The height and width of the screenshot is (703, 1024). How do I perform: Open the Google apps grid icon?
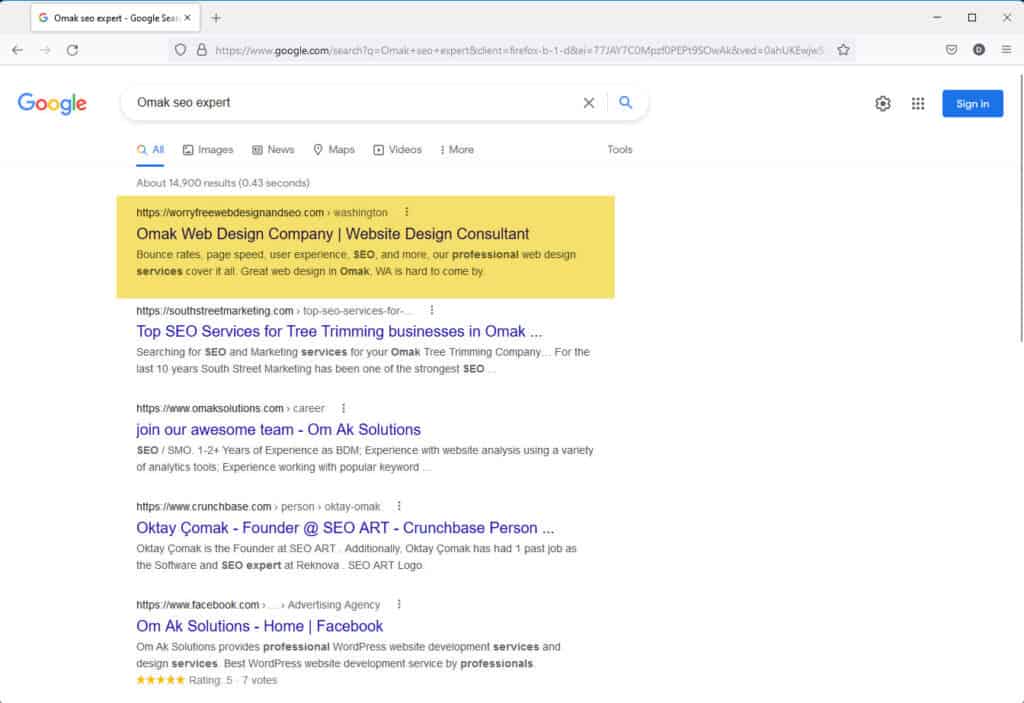click(918, 103)
